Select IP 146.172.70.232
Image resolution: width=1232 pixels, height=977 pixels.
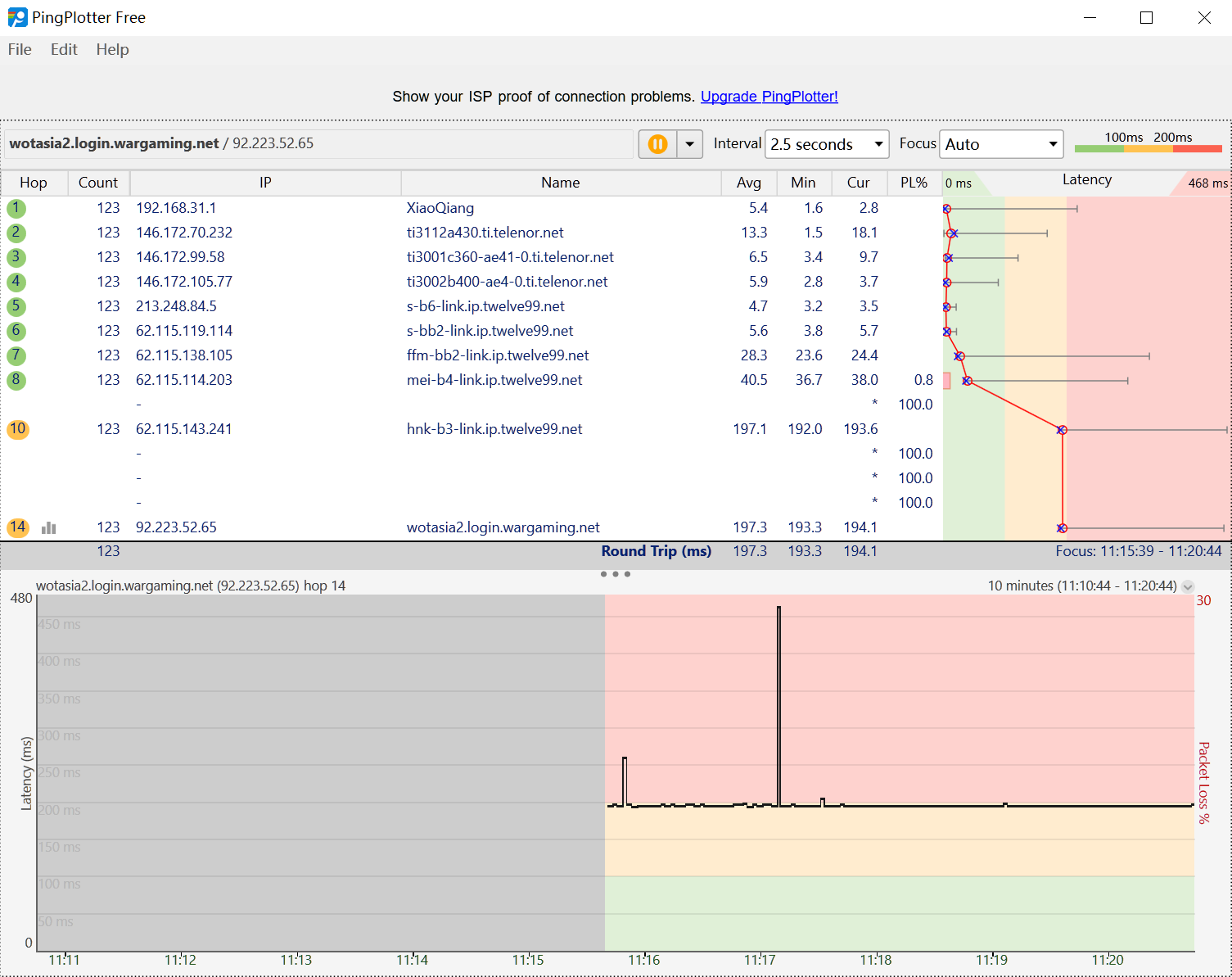point(184,233)
